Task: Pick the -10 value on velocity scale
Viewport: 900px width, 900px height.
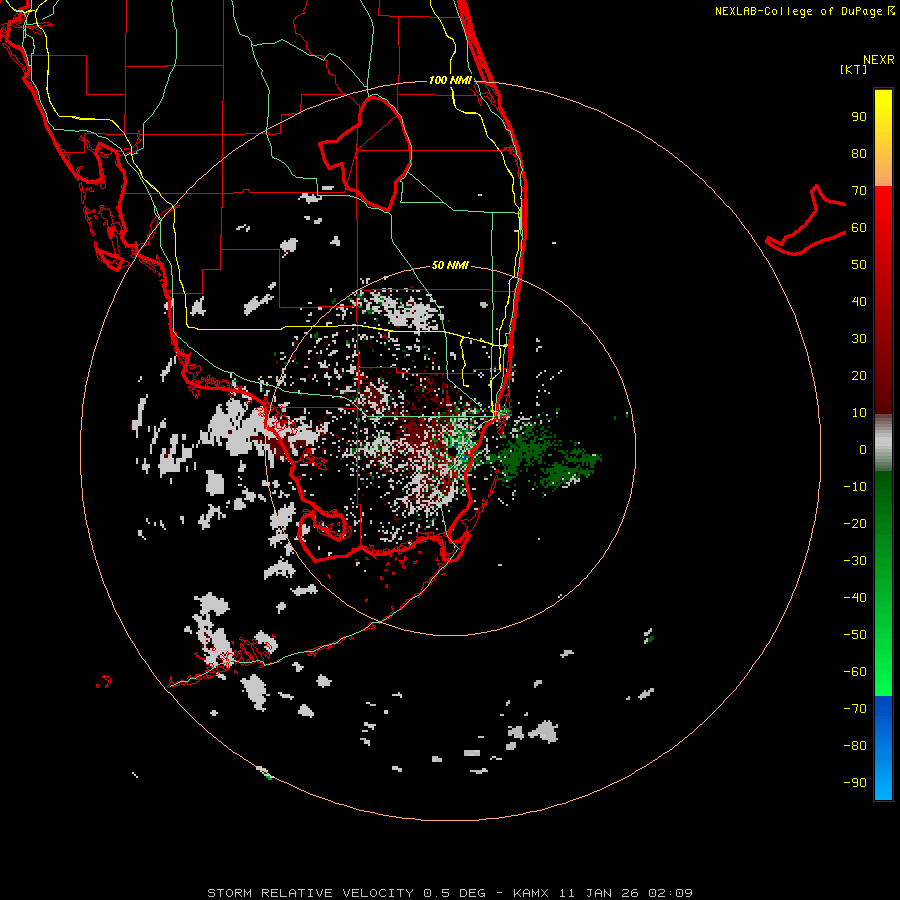Action: pyautogui.click(x=855, y=487)
